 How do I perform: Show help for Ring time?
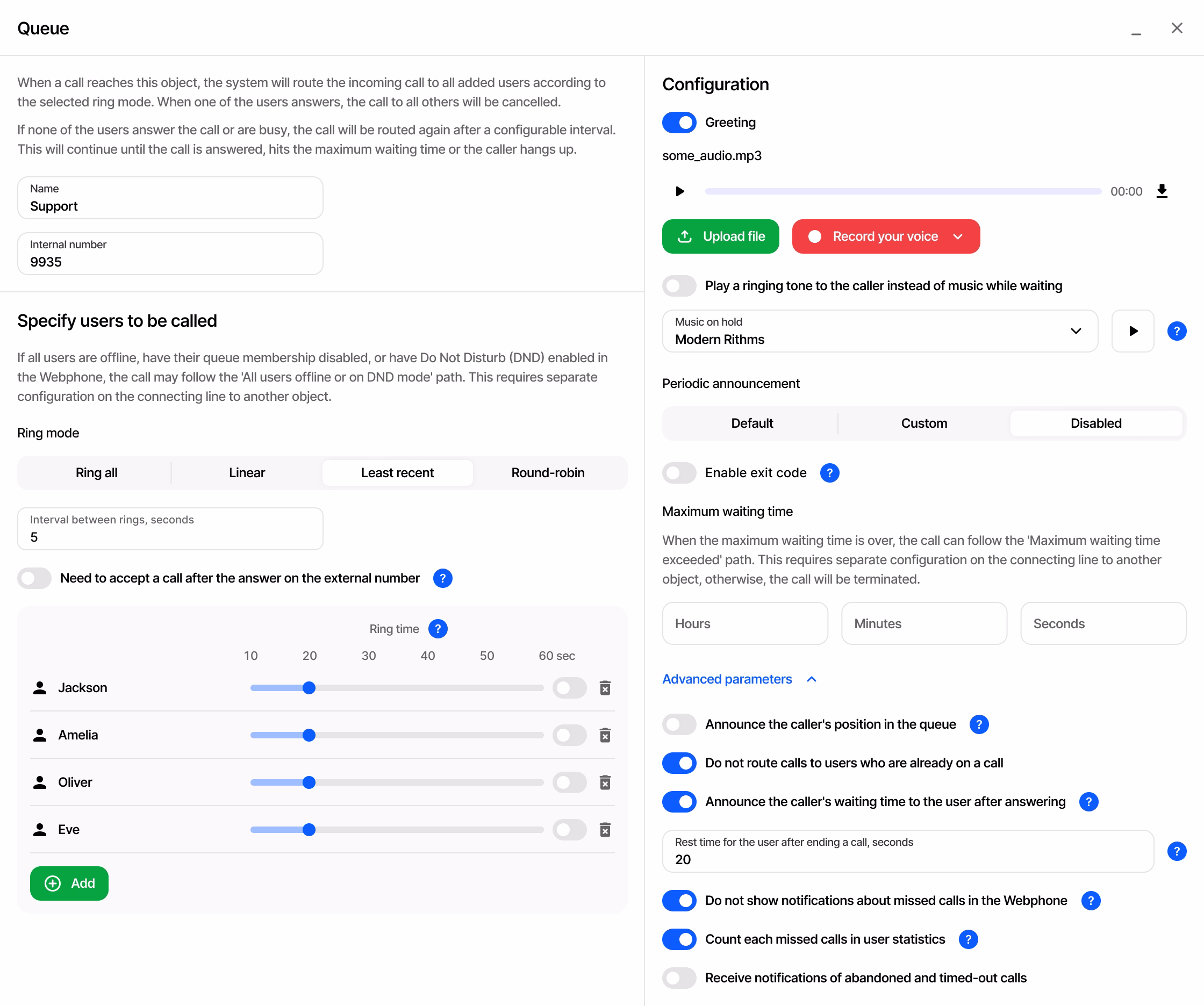[438, 629]
